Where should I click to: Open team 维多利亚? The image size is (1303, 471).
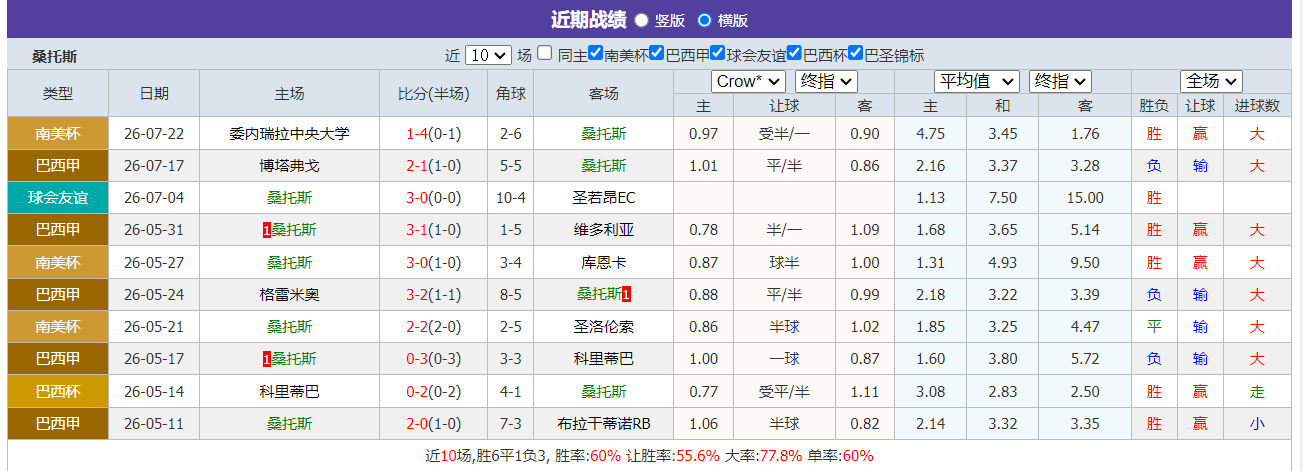604,230
